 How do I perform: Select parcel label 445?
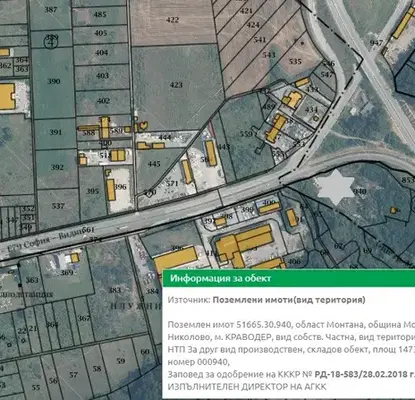154,164
